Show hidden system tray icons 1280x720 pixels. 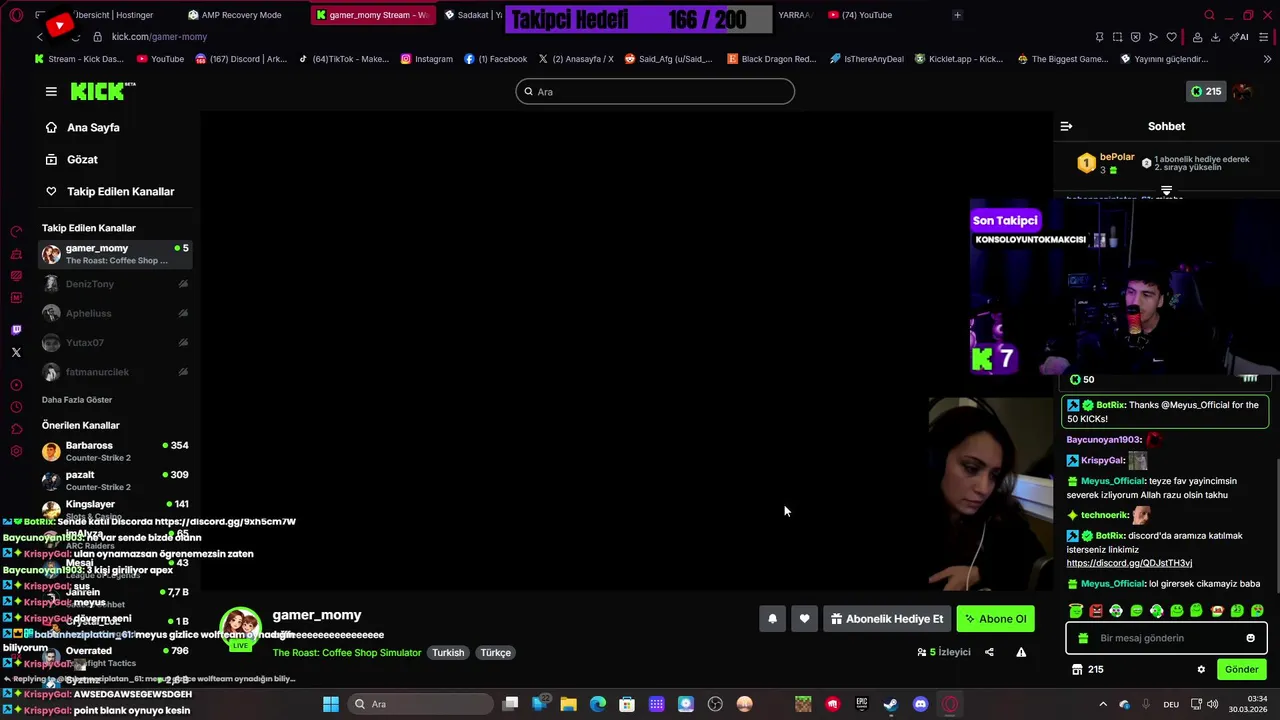[x=1103, y=704]
